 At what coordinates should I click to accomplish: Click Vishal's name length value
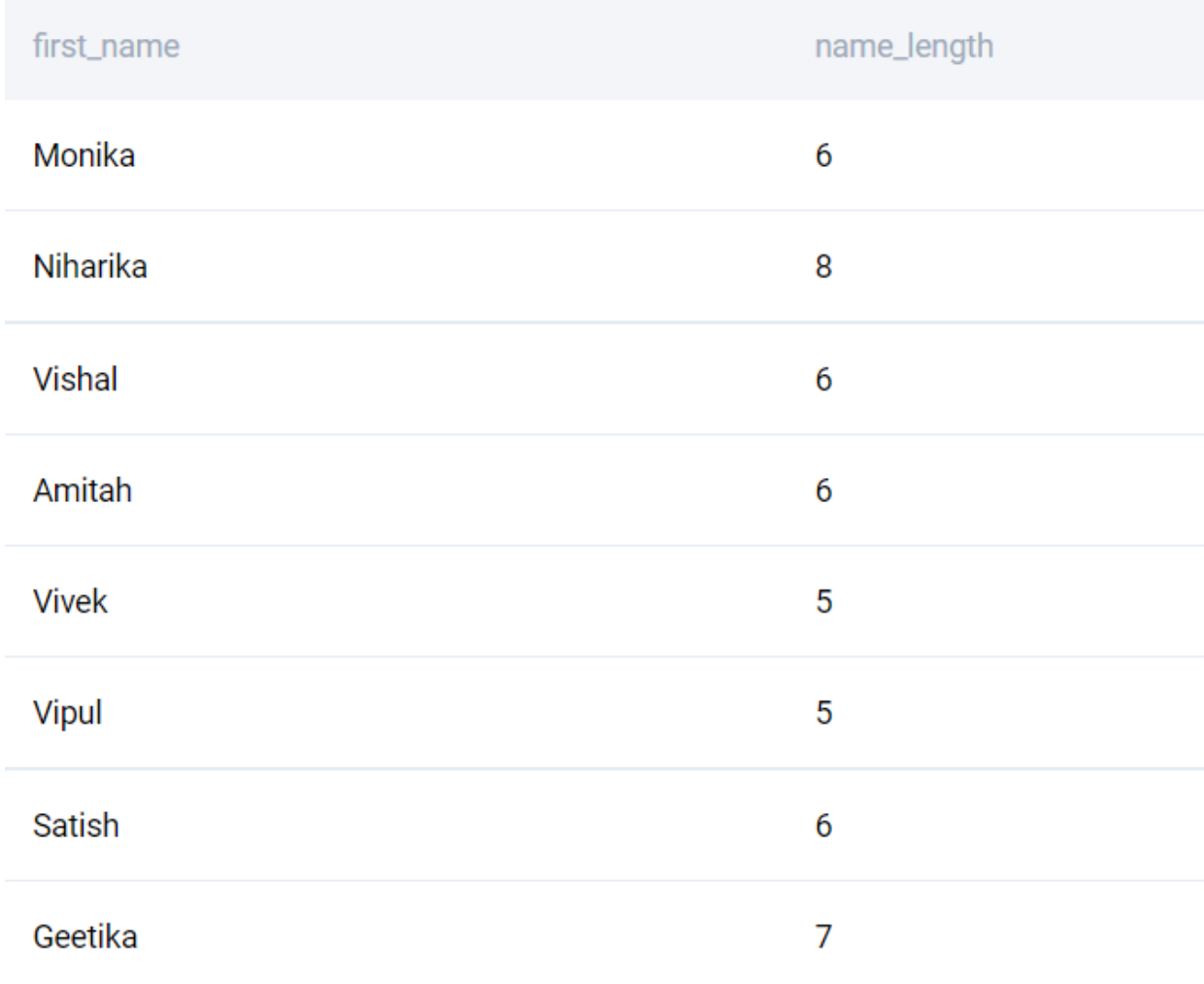coord(823,379)
